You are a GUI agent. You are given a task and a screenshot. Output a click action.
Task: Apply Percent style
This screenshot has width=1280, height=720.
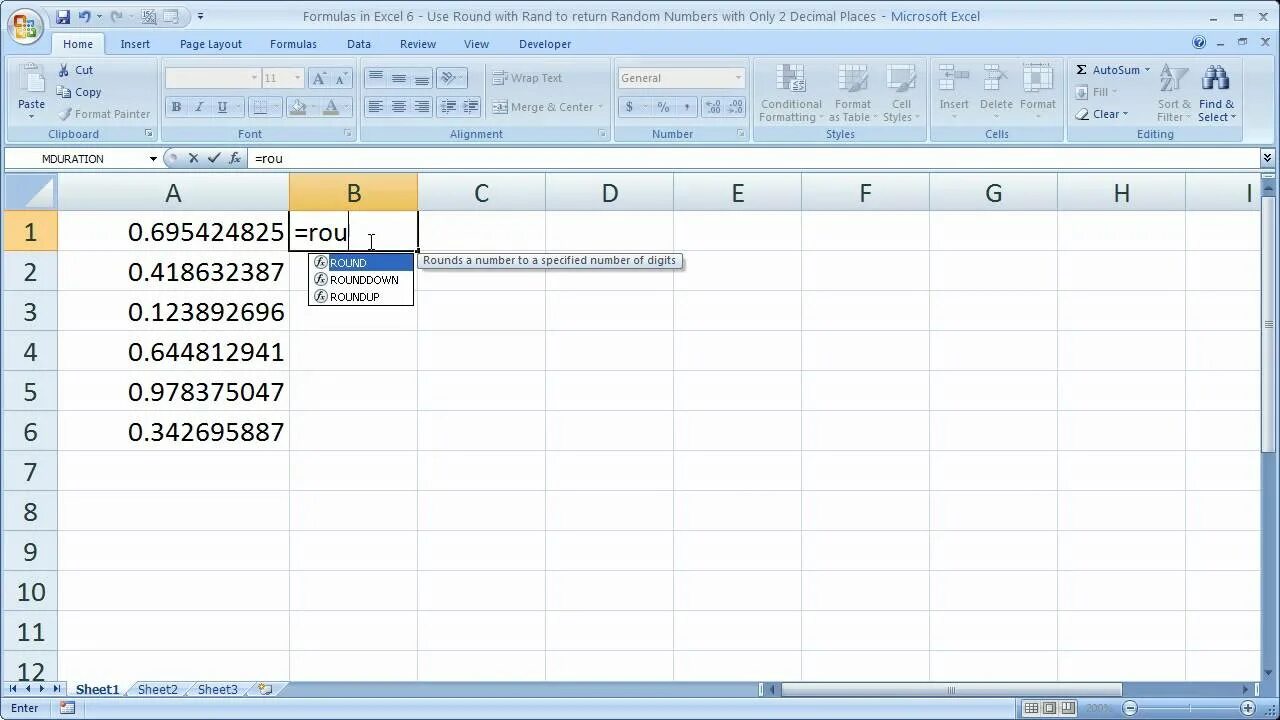click(x=663, y=107)
